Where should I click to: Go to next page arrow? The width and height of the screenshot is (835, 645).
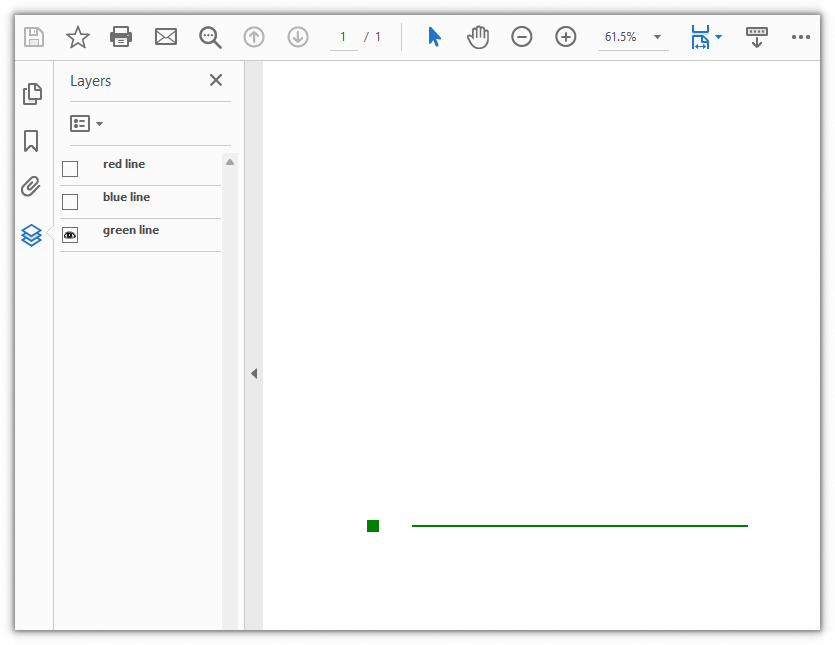coord(298,37)
